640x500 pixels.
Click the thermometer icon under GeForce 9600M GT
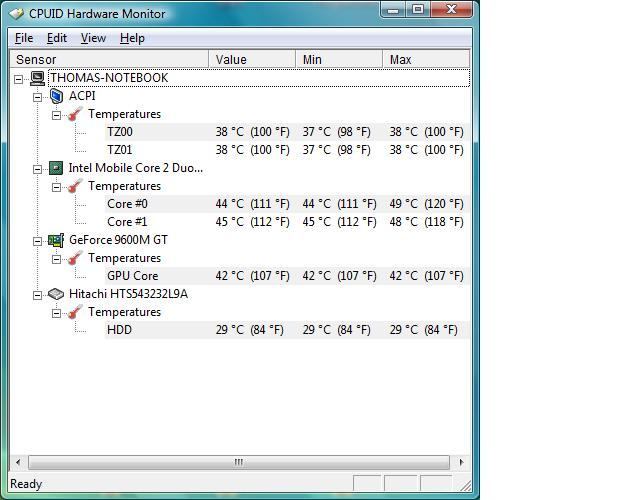75,258
